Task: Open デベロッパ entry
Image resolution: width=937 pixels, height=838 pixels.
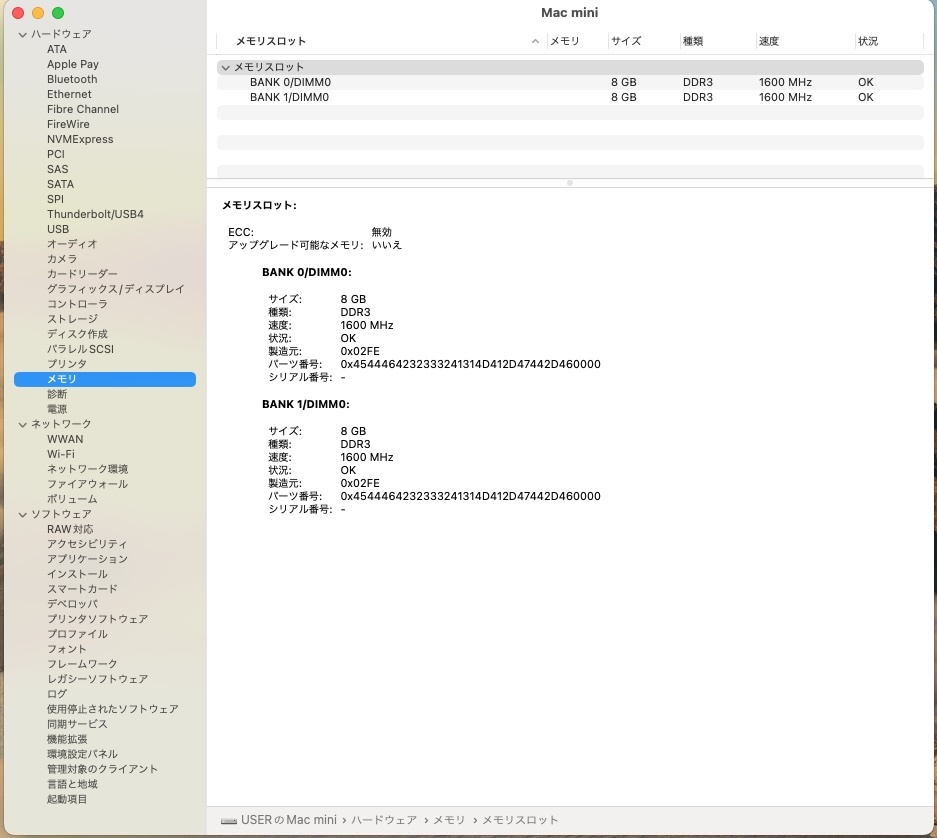Action: click(x=72, y=604)
